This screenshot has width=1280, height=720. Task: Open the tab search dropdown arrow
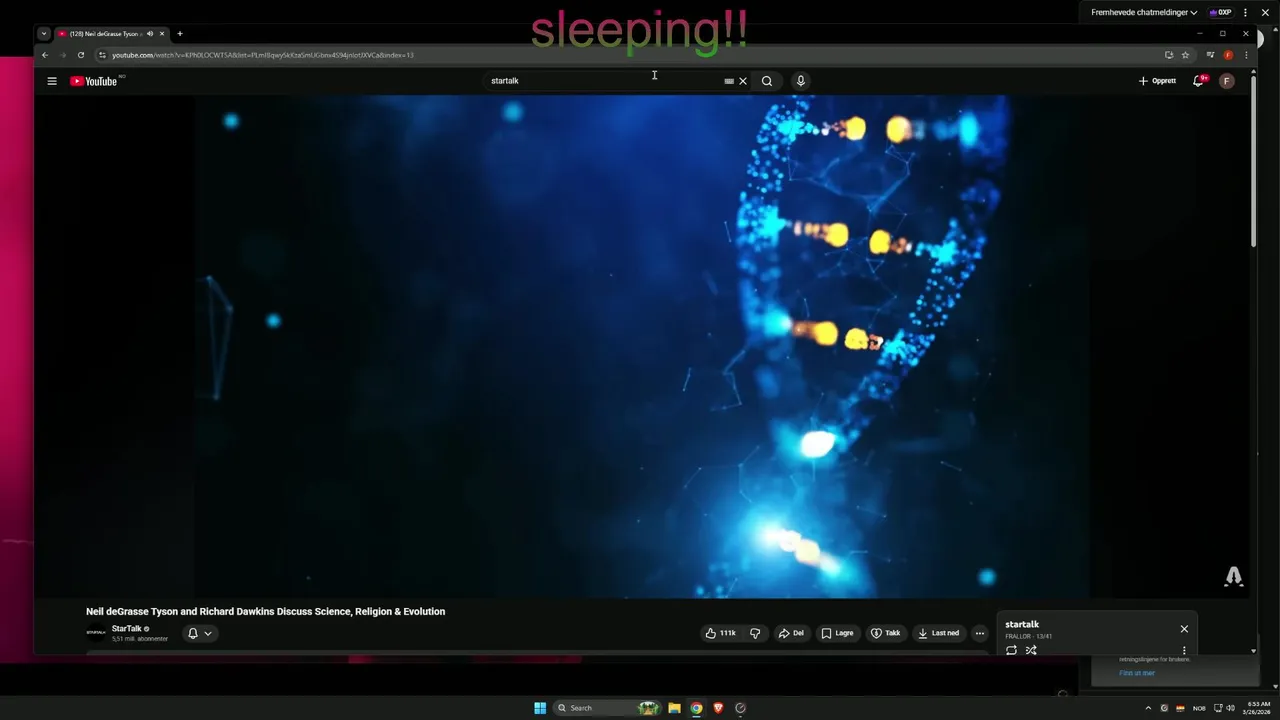pyautogui.click(x=44, y=33)
